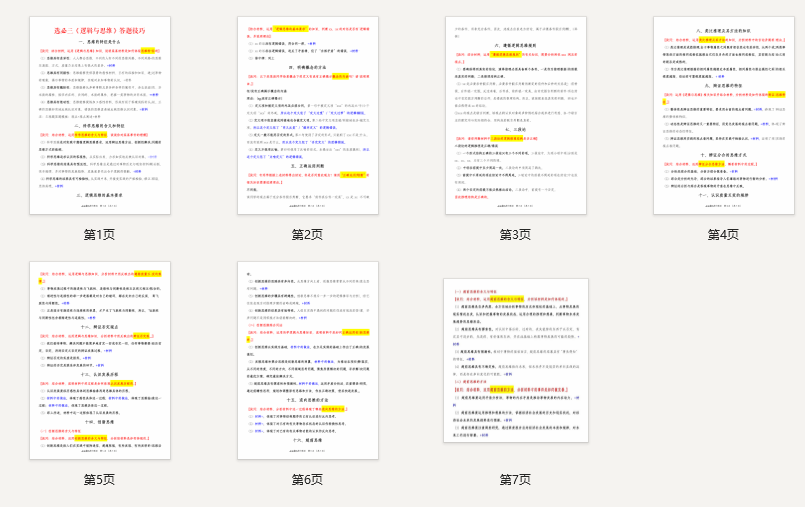Select the page 7 thumbnail

pyautogui.click(x=516, y=360)
